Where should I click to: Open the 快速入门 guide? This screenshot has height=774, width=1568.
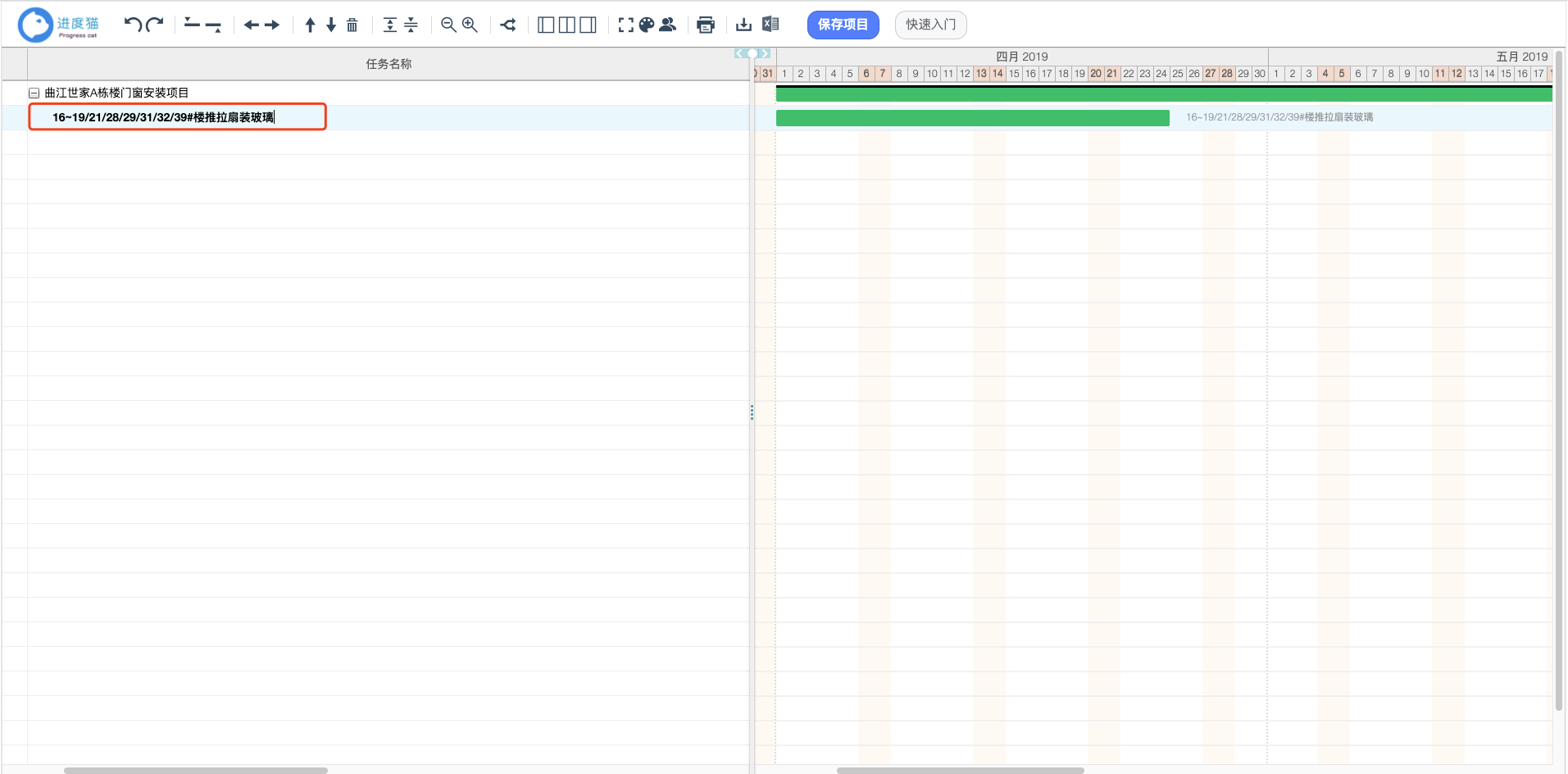pos(930,25)
